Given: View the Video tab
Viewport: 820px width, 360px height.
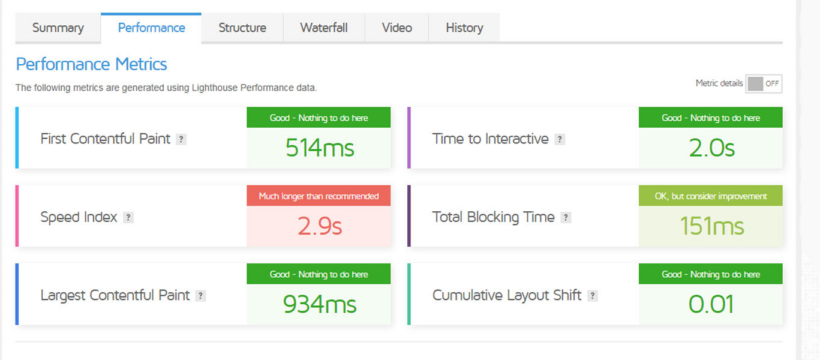Looking at the screenshot, I should [x=396, y=28].
